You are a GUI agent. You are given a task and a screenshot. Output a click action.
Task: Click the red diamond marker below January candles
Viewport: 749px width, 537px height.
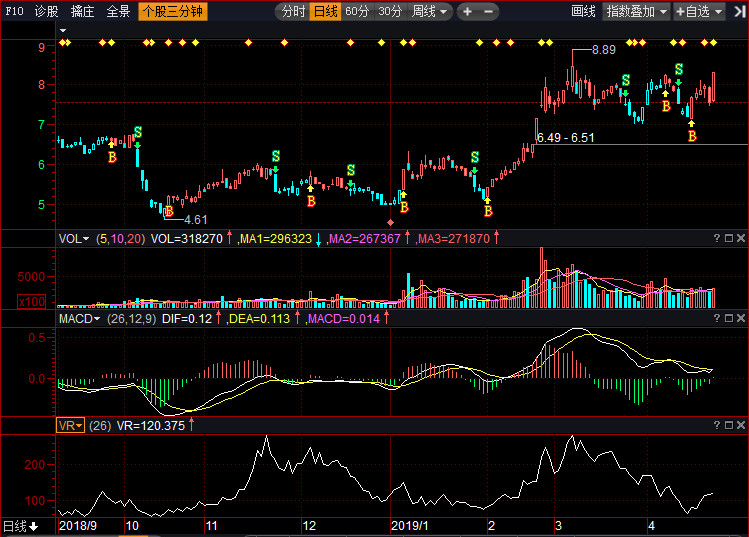(x=390, y=223)
